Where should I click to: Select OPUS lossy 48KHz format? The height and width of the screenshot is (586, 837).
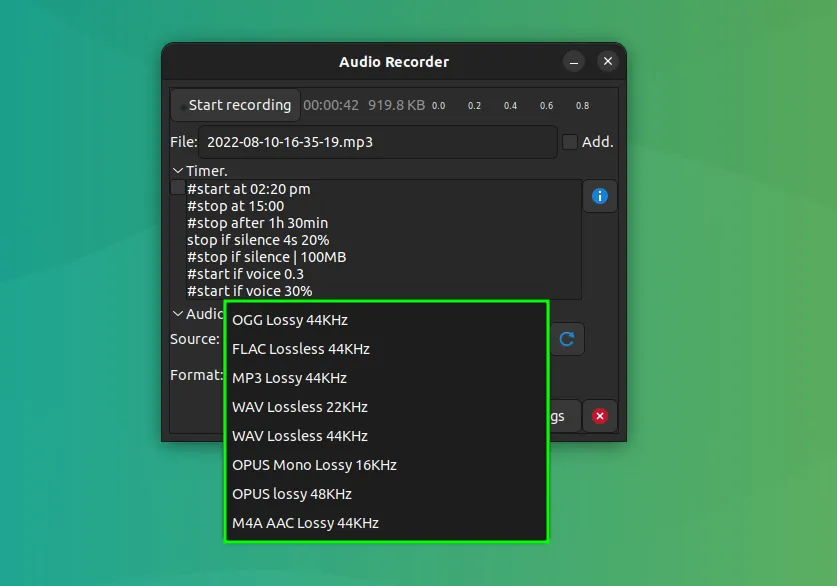click(x=292, y=494)
